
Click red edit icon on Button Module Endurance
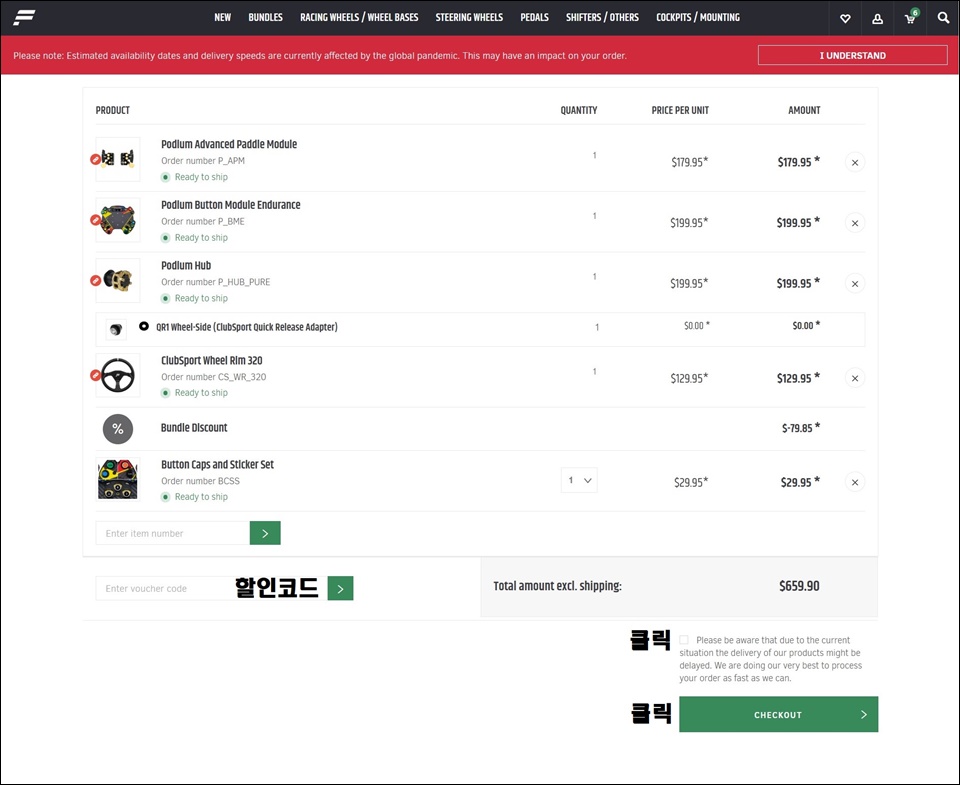pyautogui.click(x=96, y=220)
